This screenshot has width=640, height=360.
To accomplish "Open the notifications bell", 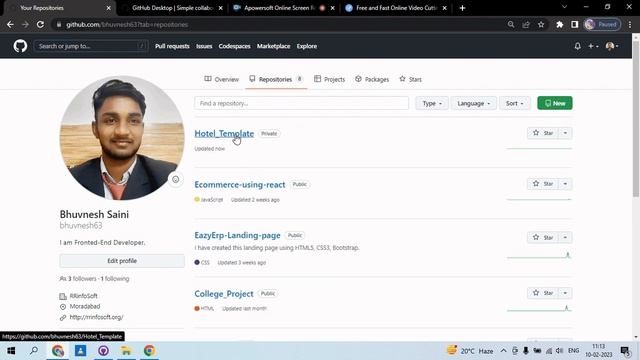I will [578, 46].
